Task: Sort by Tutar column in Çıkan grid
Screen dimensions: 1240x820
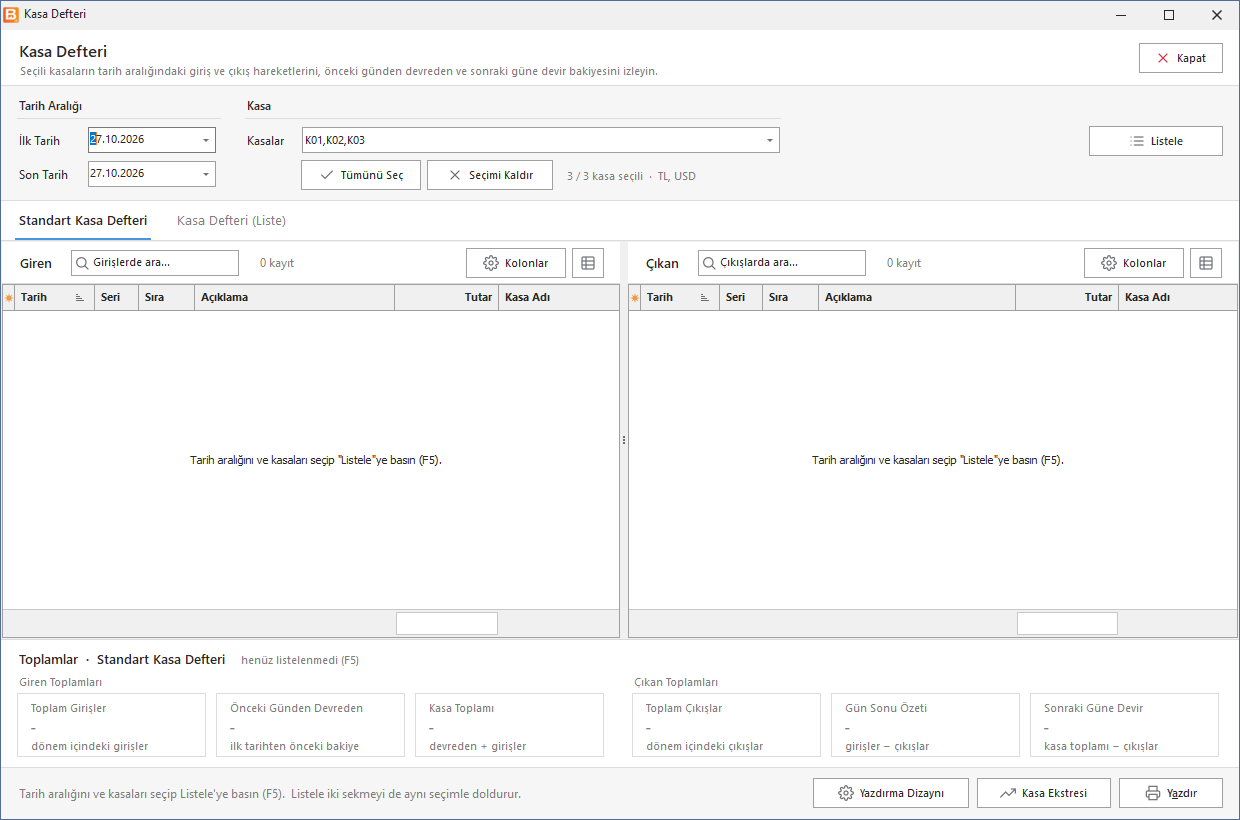Action: [1067, 297]
